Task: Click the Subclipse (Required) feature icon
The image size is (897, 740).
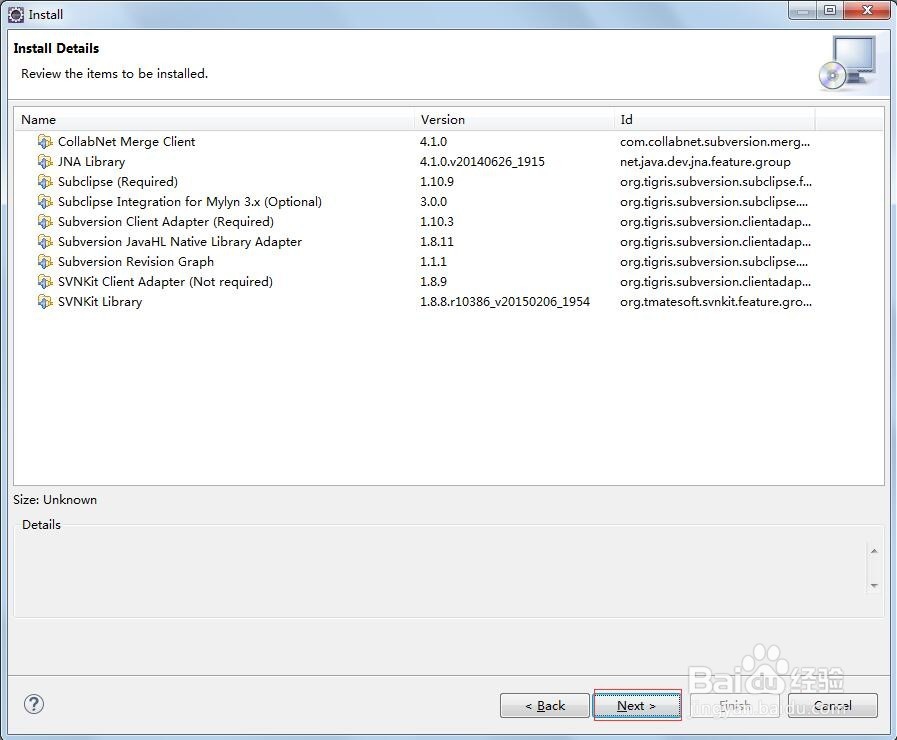Action: 45,181
